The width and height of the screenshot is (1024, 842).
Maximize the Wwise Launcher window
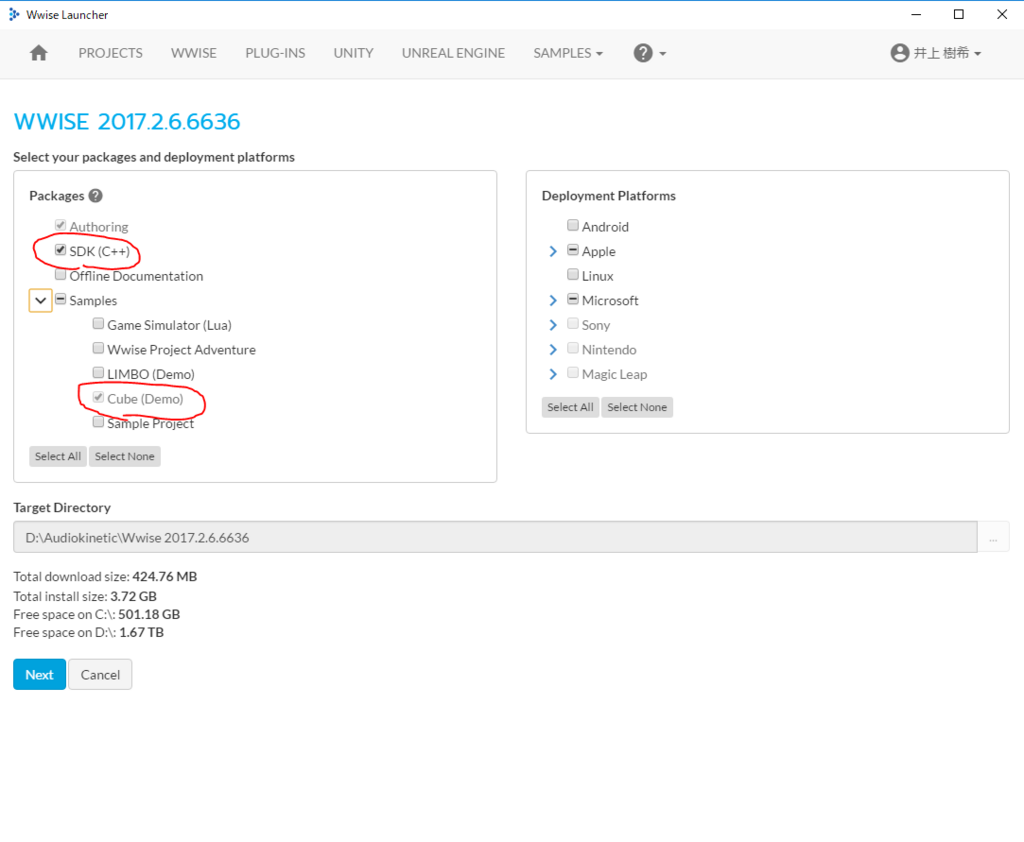[959, 14]
